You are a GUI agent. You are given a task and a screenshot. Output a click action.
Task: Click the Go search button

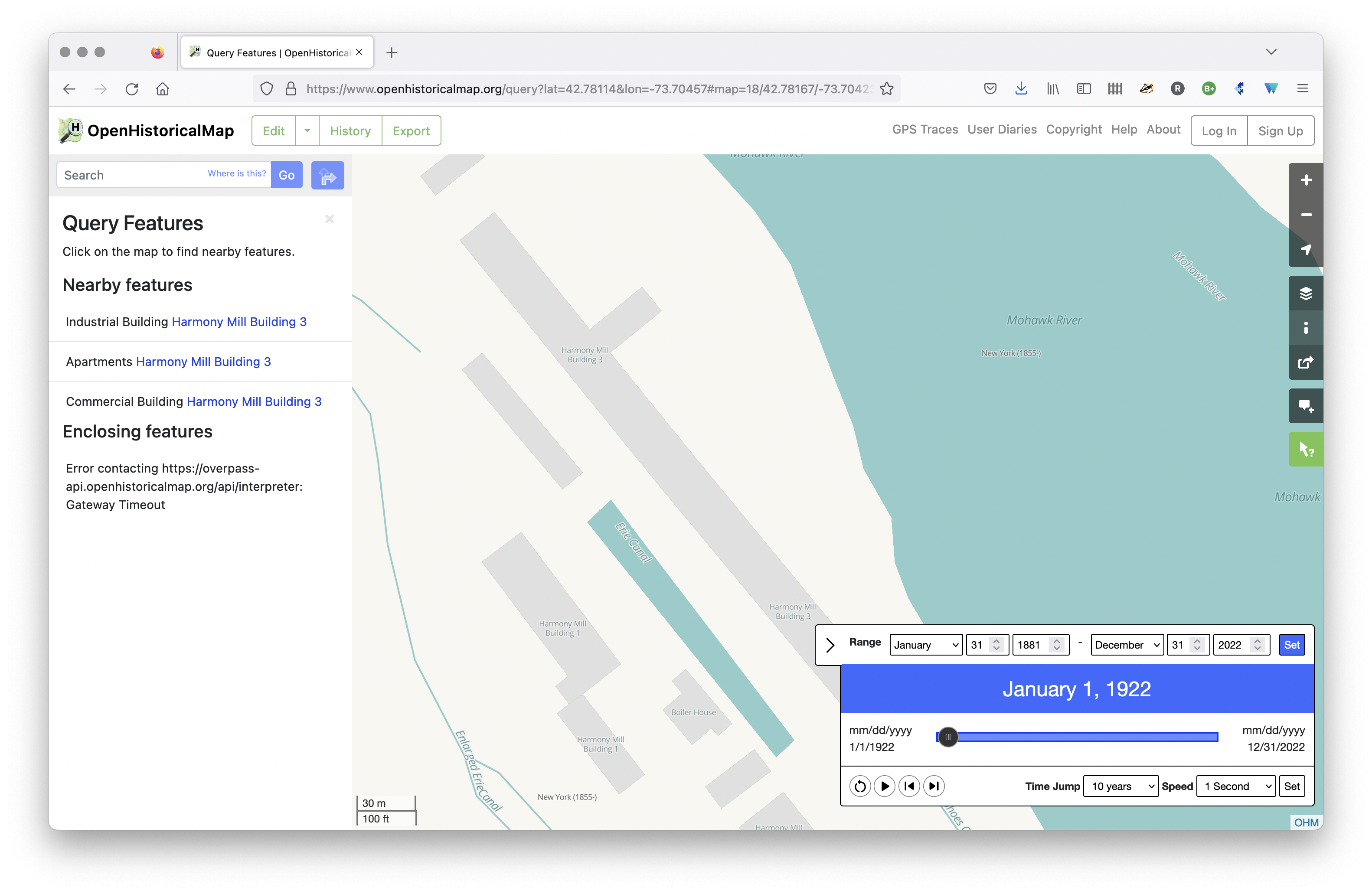pyautogui.click(x=287, y=175)
